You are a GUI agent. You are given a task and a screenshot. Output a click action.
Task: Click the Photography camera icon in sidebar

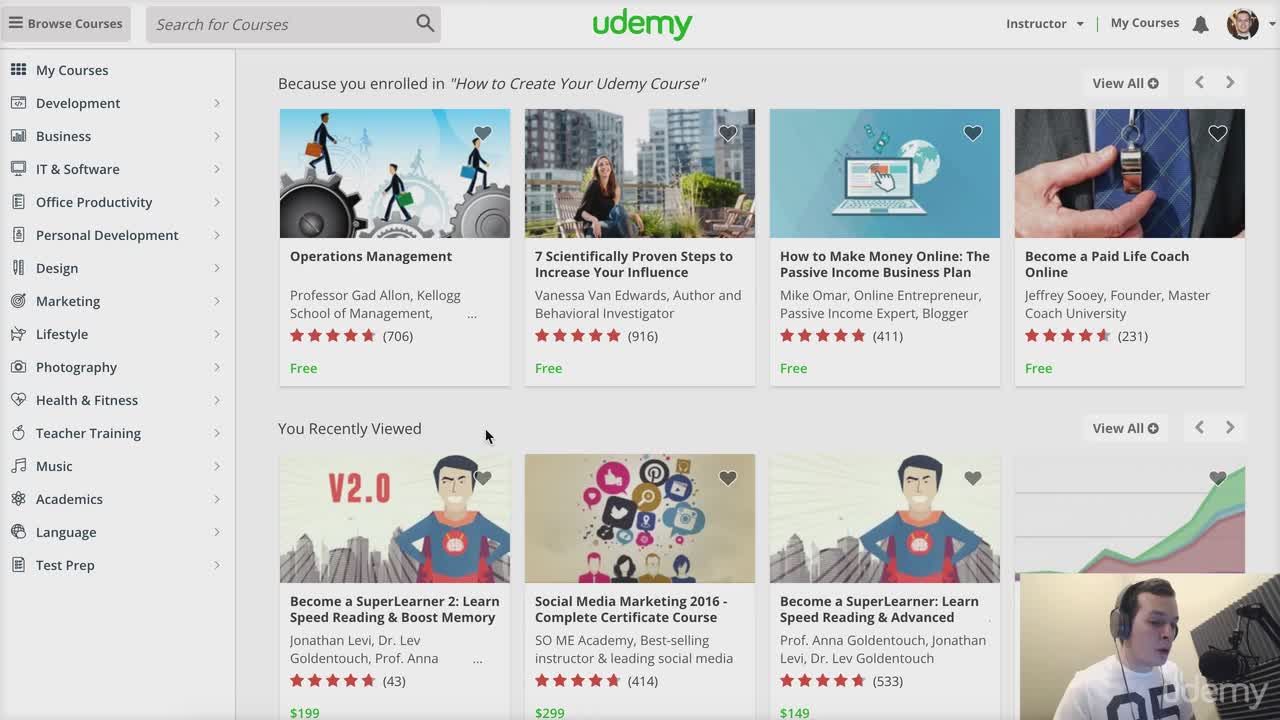18,367
